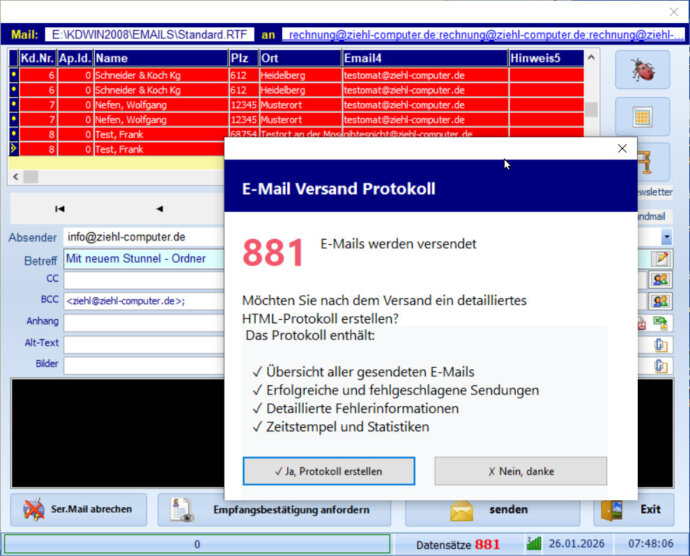Click the Alt-Text file attach icon
The width and height of the screenshot is (690, 556).
660,344
